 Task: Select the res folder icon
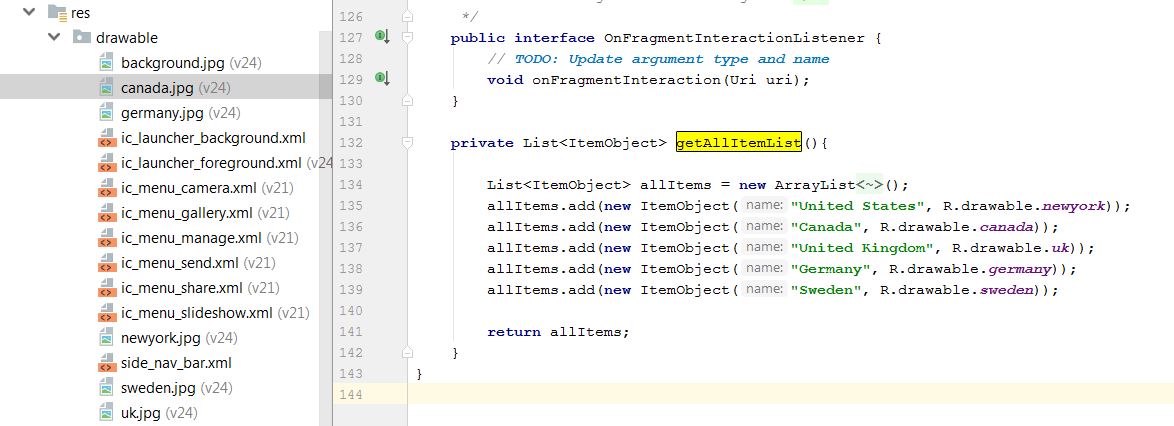coord(57,13)
